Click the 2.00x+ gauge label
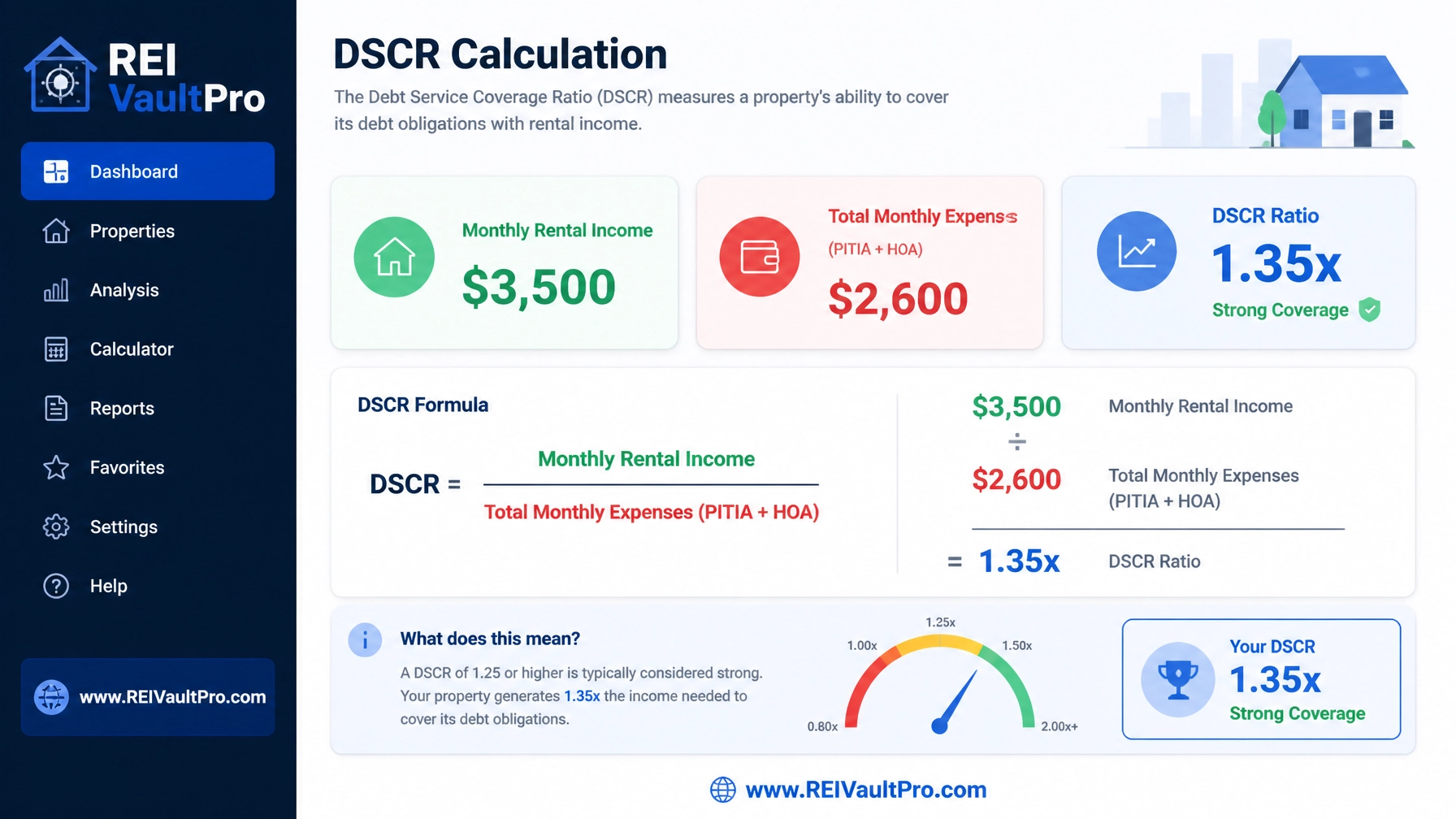This screenshot has width=1456, height=819. point(1059,726)
